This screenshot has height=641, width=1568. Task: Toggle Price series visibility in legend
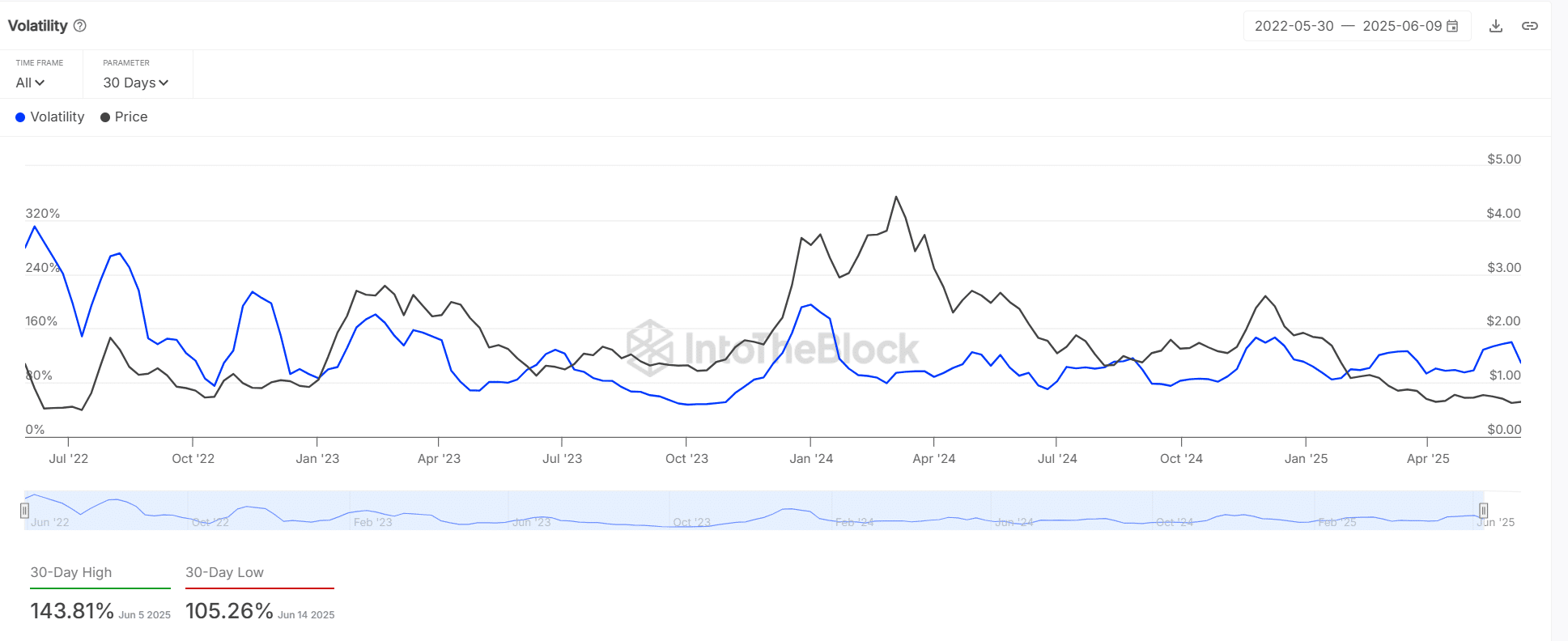[131, 117]
